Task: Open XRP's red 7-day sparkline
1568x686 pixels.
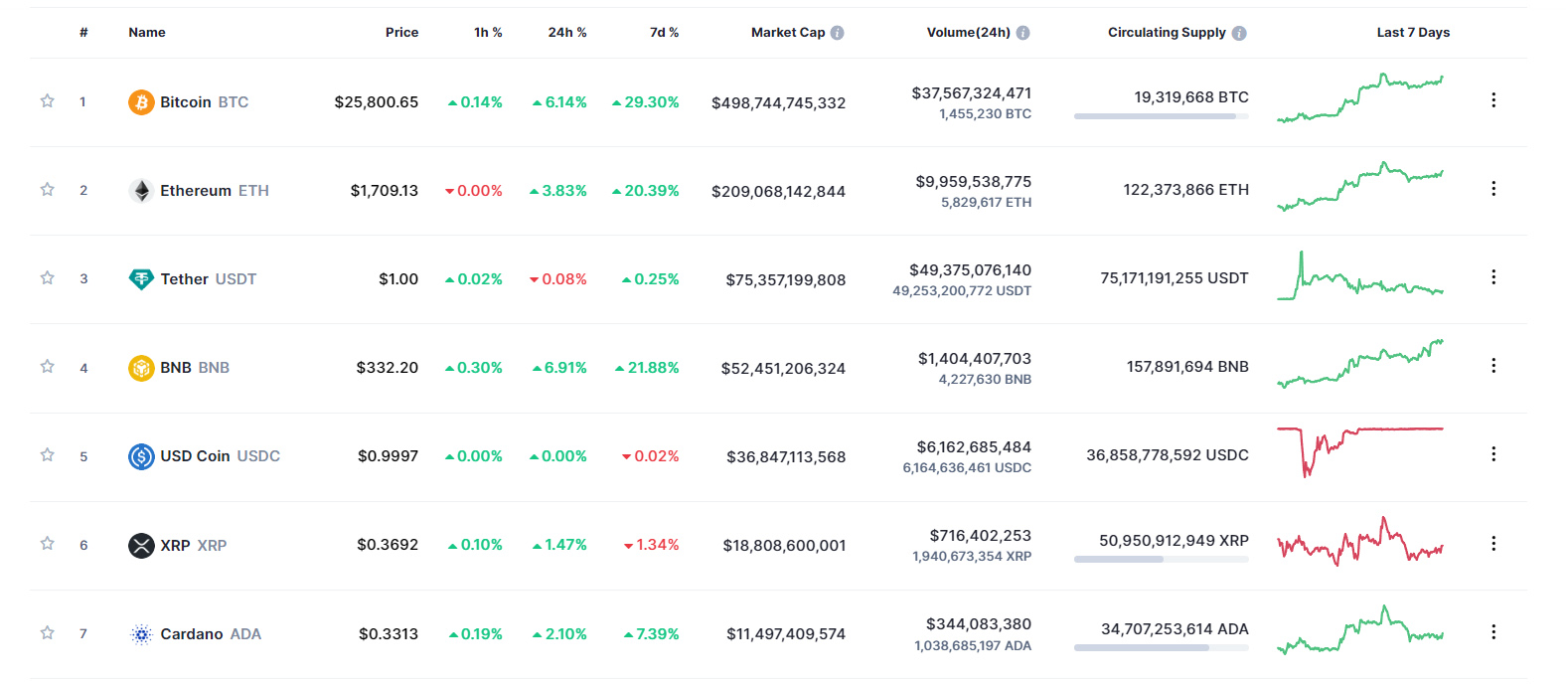Action: tap(1360, 542)
